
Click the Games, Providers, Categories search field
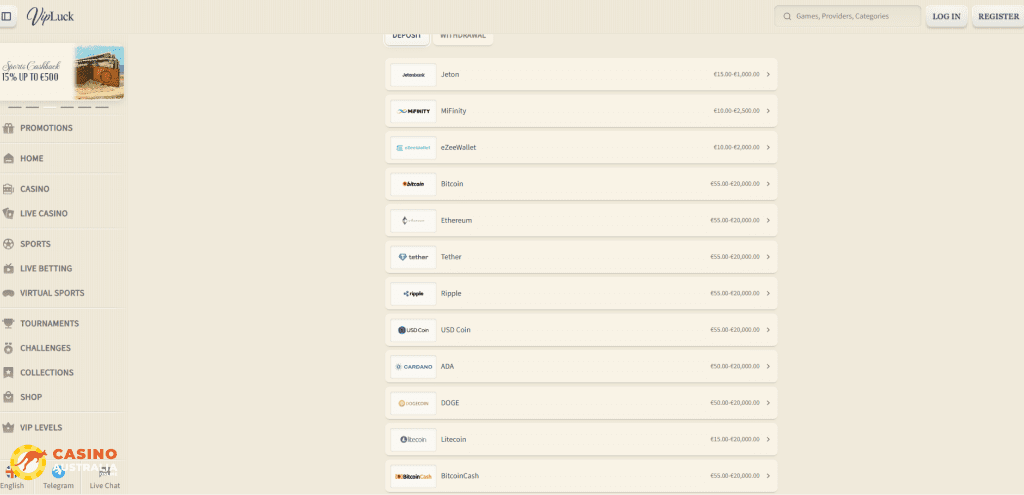click(848, 16)
